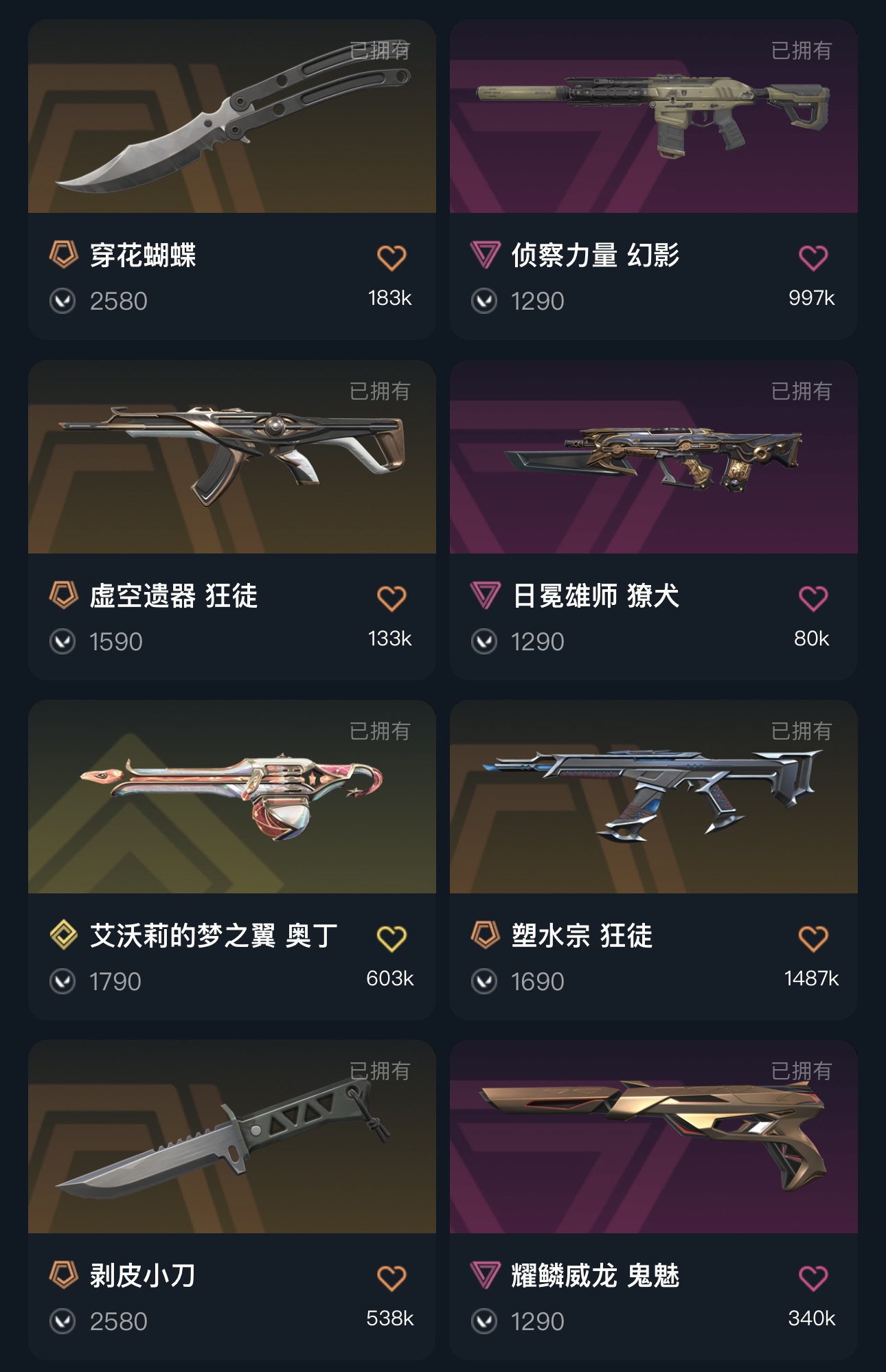Image resolution: width=886 pixels, height=1372 pixels.
Task: Tap the heart icon beside 剥皮小刀
Action: click(391, 1278)
